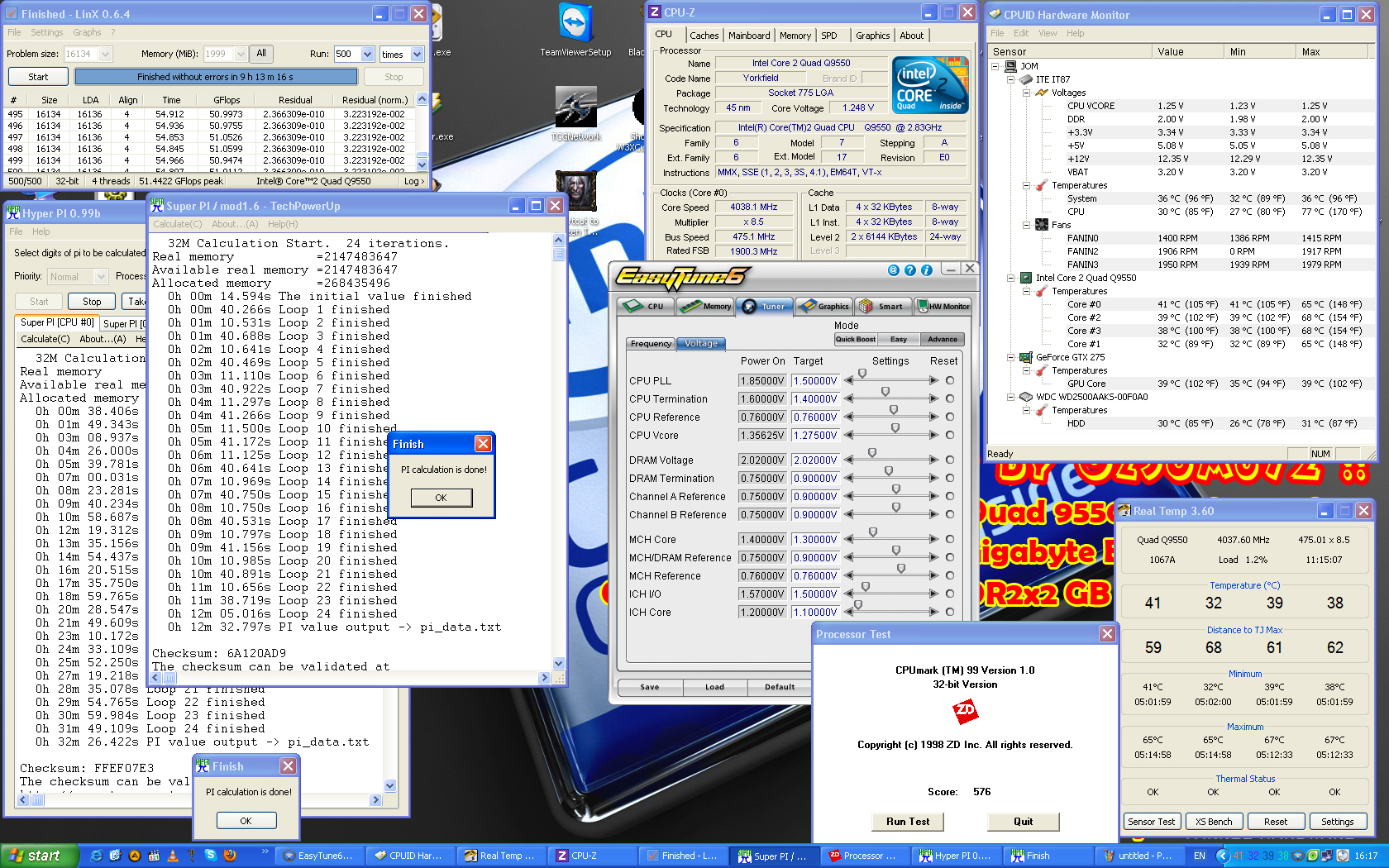
Task: Click the Save button in EasyTune6
Action: coord(650,687)
